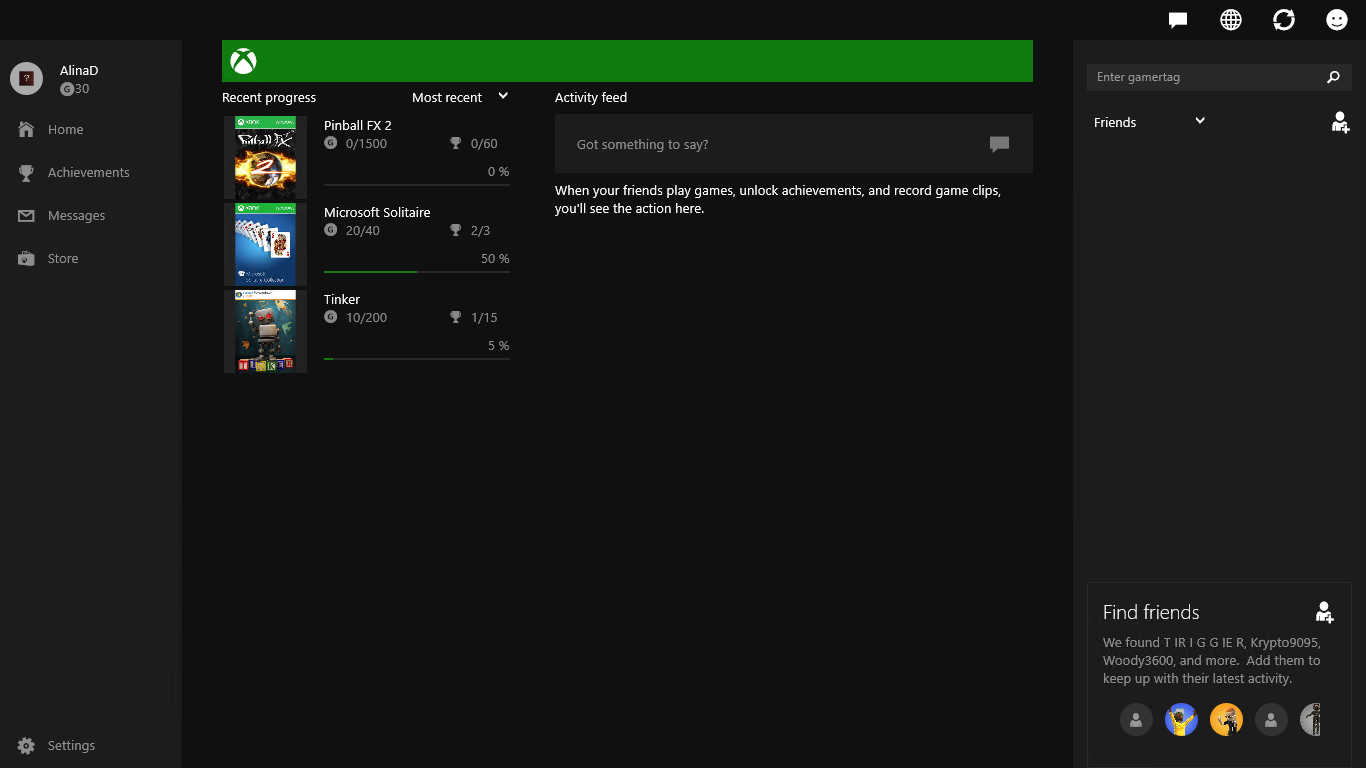Select the orange suggested friend avatar
This screenshot has height=768, width=1366.
point(1226,719)
